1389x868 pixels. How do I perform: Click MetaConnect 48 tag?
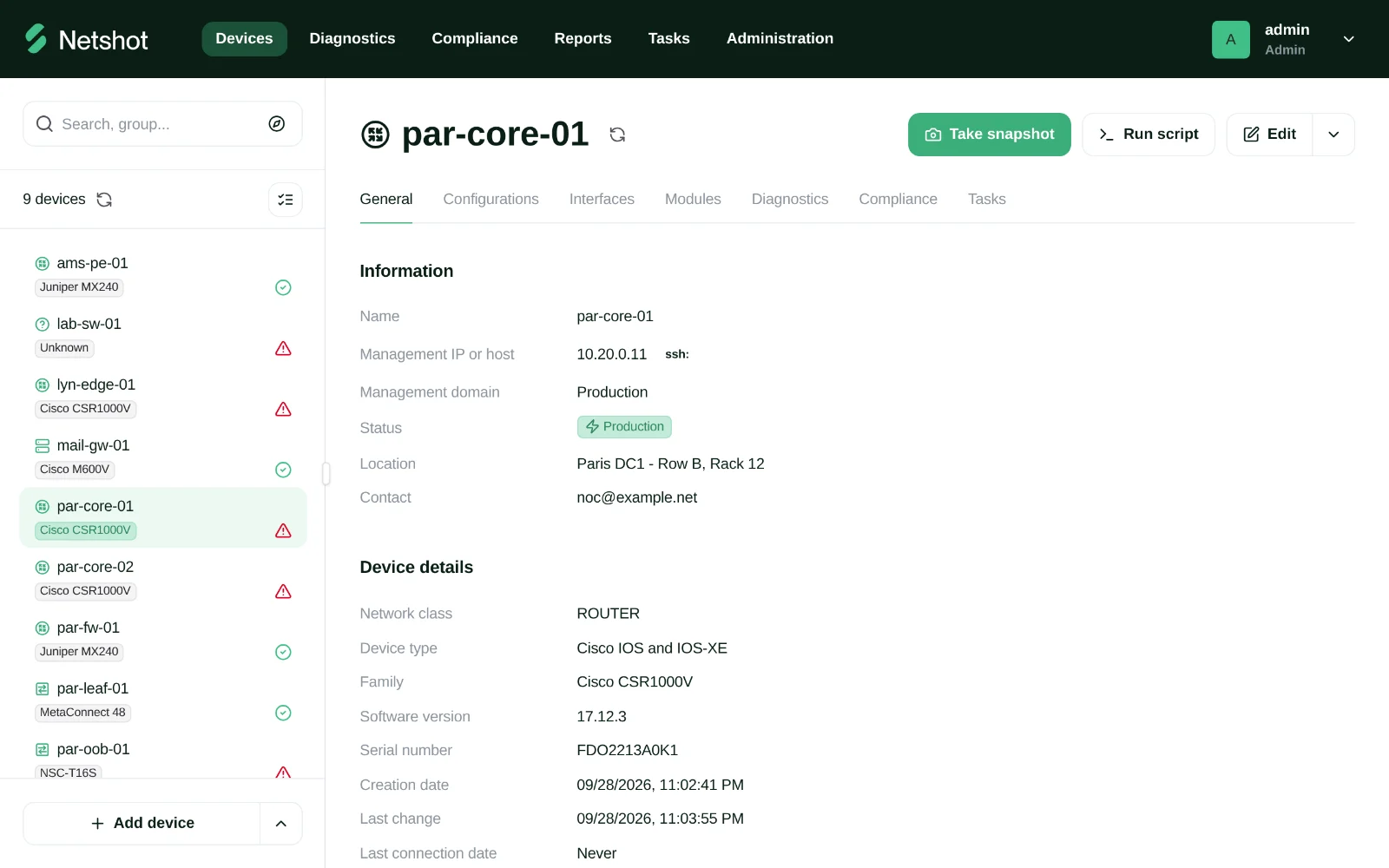pyautogui.click(x=82, y=713)
